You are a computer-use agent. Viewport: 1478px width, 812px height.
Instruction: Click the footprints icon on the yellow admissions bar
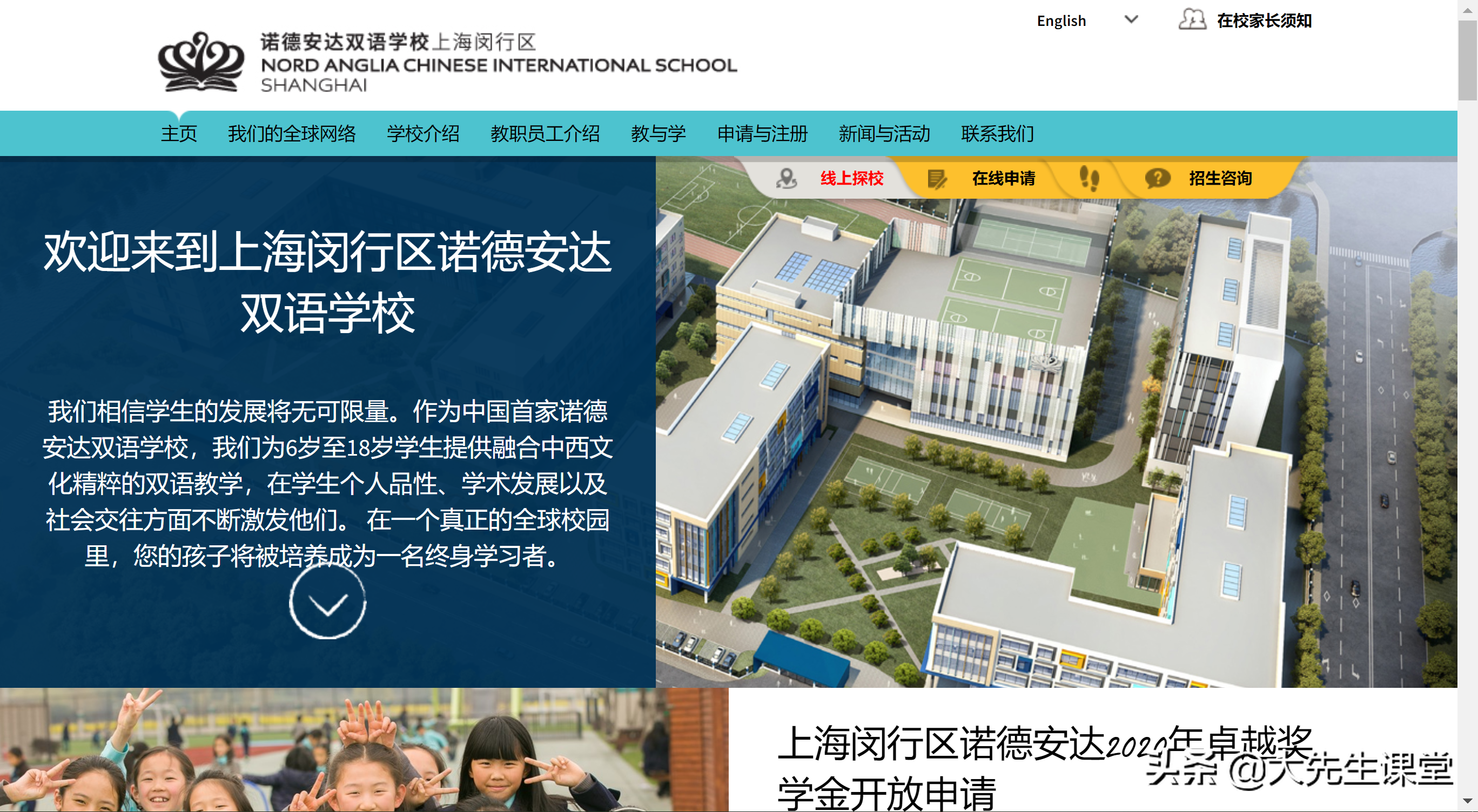(x=1090, y=179)
